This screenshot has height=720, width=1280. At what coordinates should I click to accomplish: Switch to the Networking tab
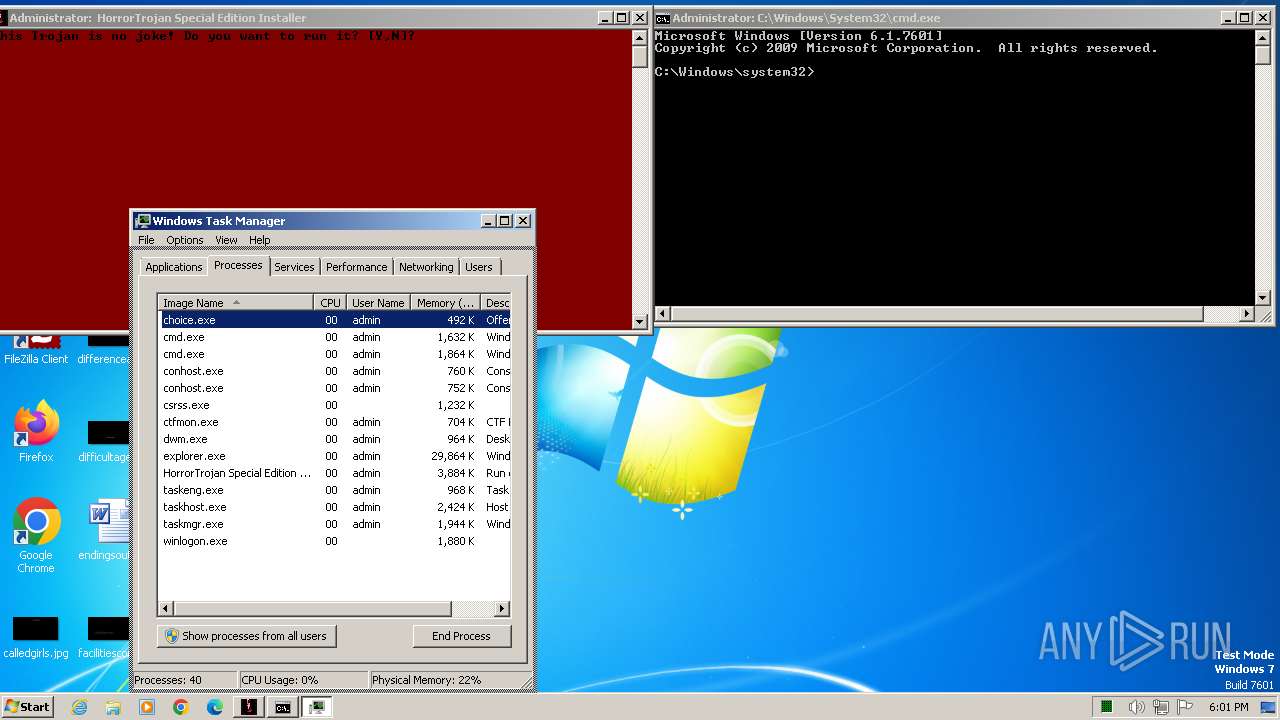426,267
